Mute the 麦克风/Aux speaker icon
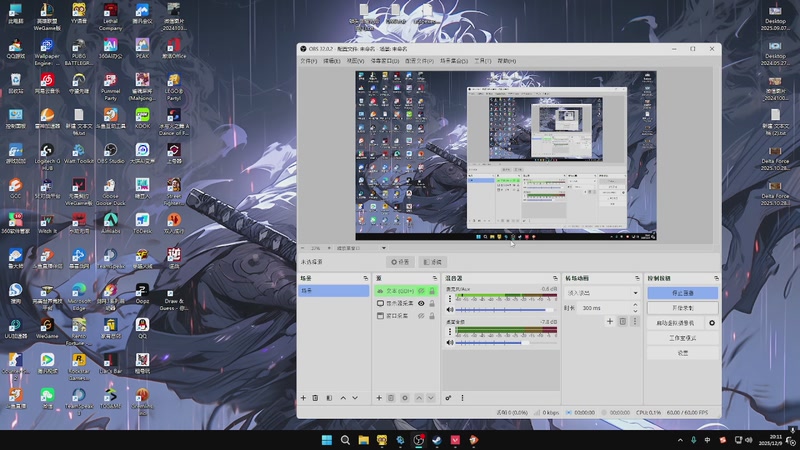The image size is (800, 450). tap(449, 310)
